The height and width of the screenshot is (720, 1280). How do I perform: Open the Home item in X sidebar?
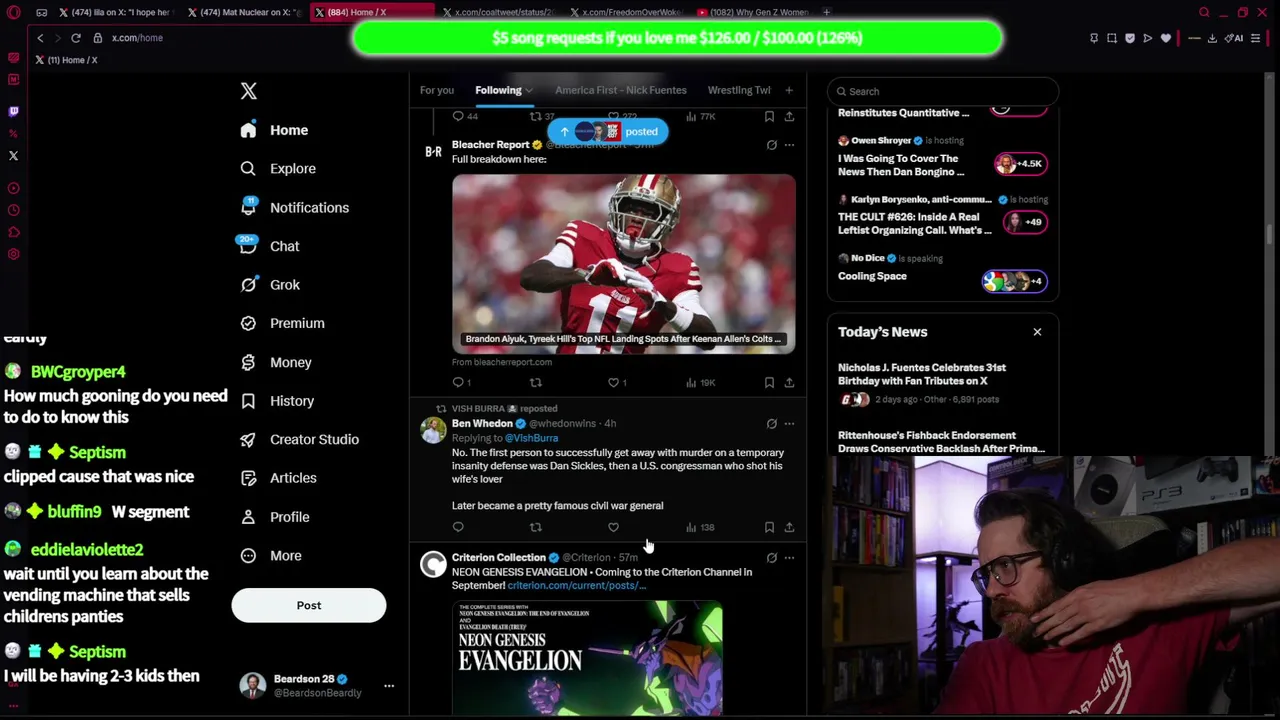[275, 130]
